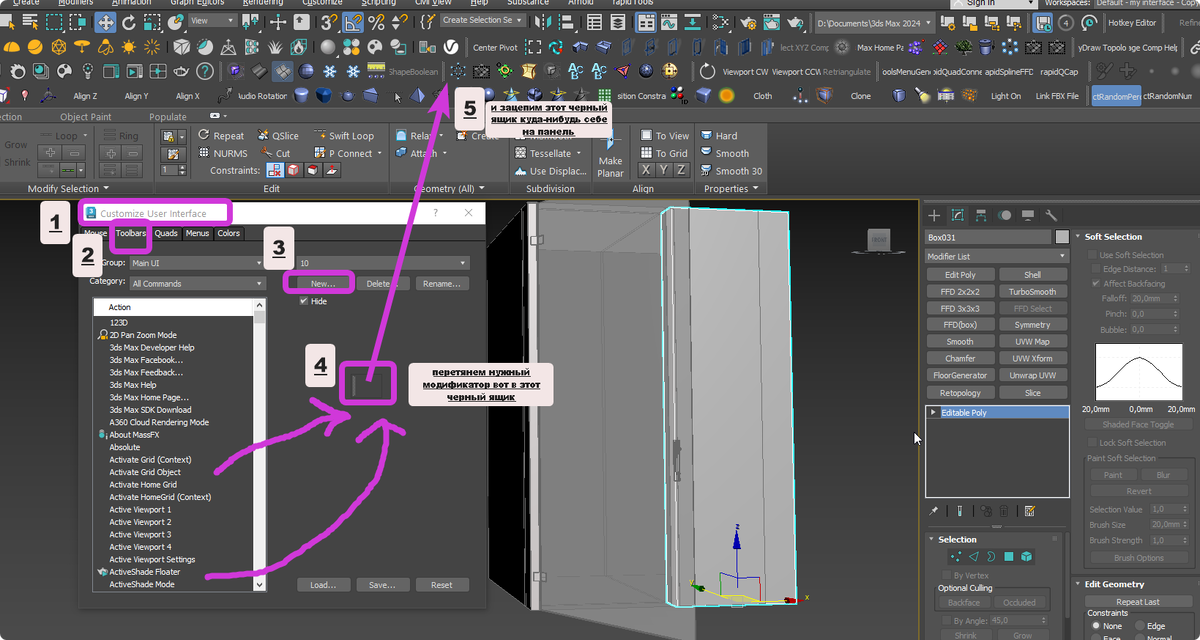Click the Viewport CW rotate icon
Screen dimensions: 1200x640
tap(708, 71)
